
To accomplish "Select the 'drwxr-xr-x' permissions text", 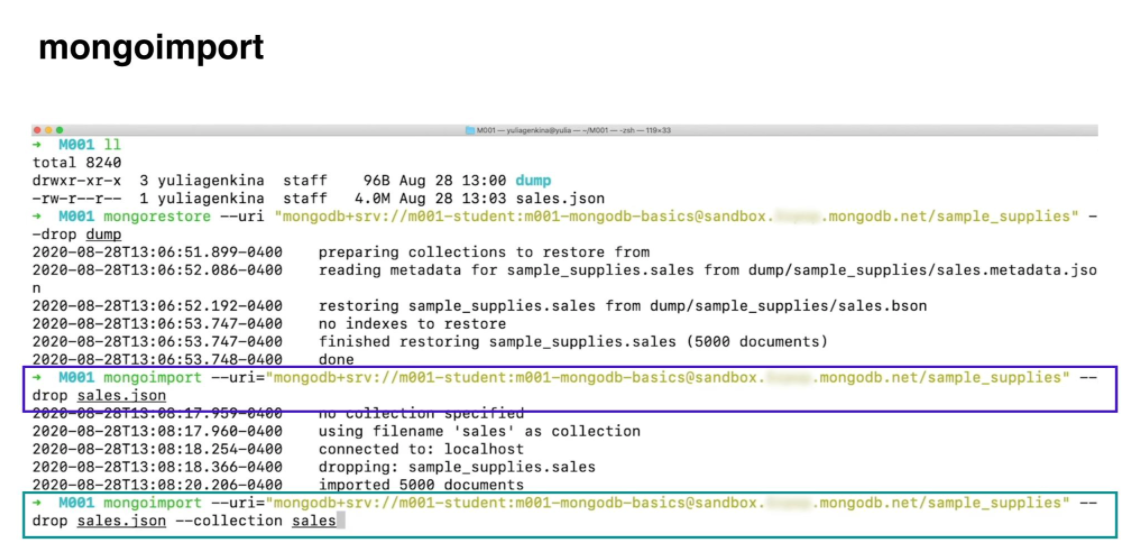I will 77,180.
